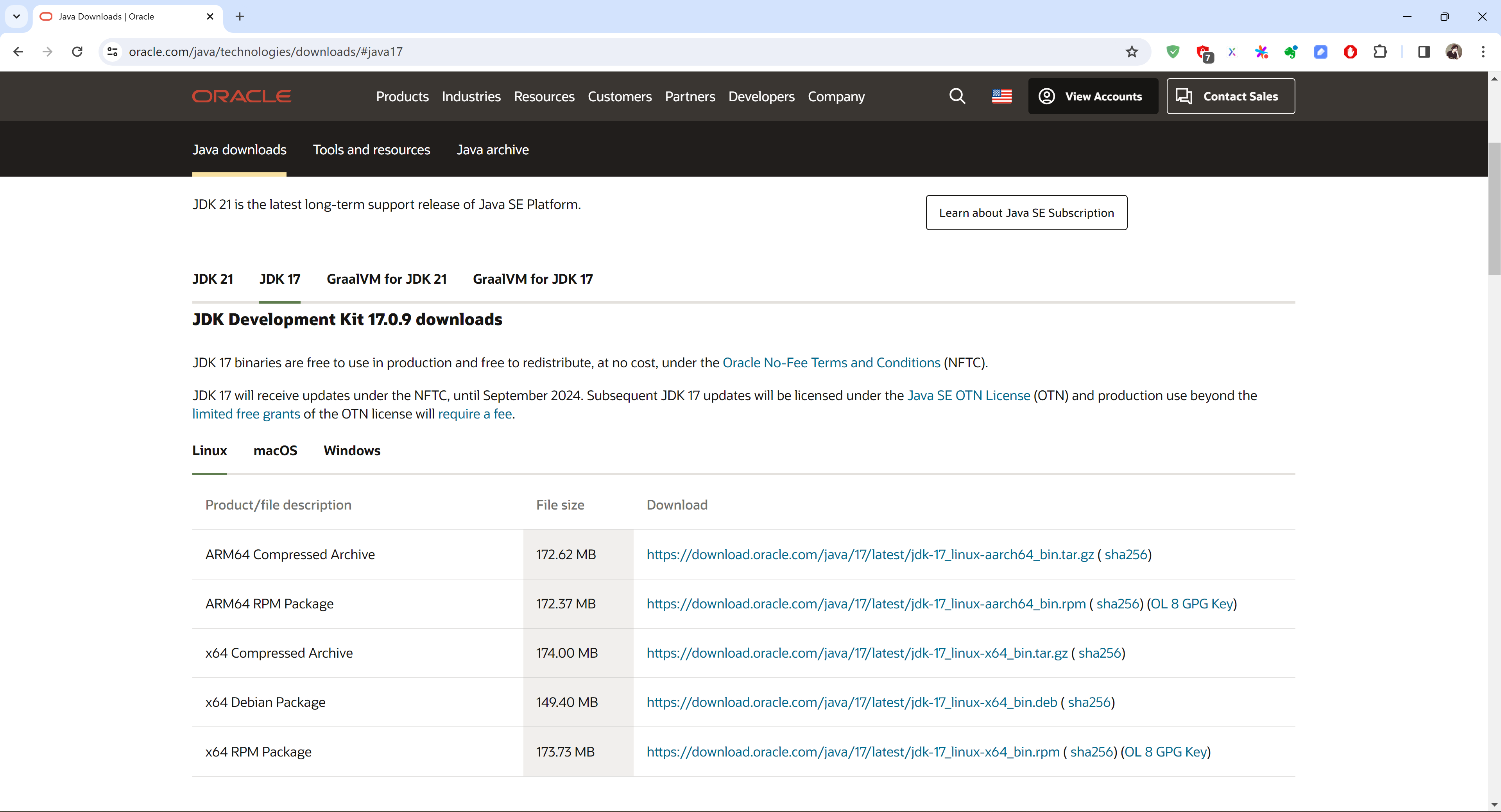This screenshot has width=1501, height=812.
Task: Open a new browser tab
Action: pyautogui.click(x=240, y=16)
